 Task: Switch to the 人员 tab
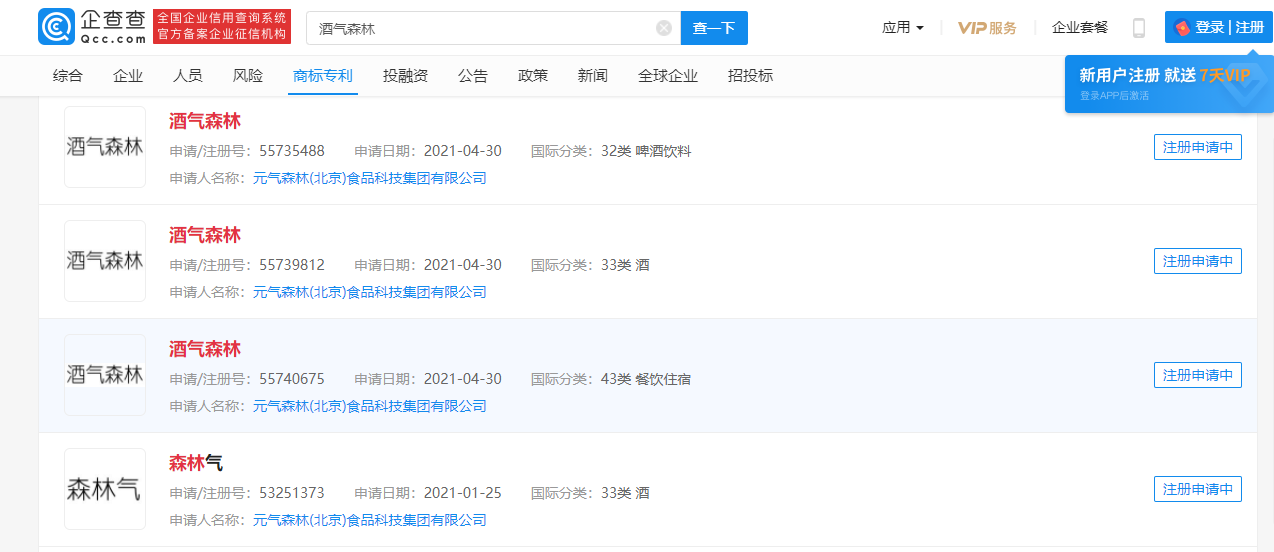click(x=188, y=76)
